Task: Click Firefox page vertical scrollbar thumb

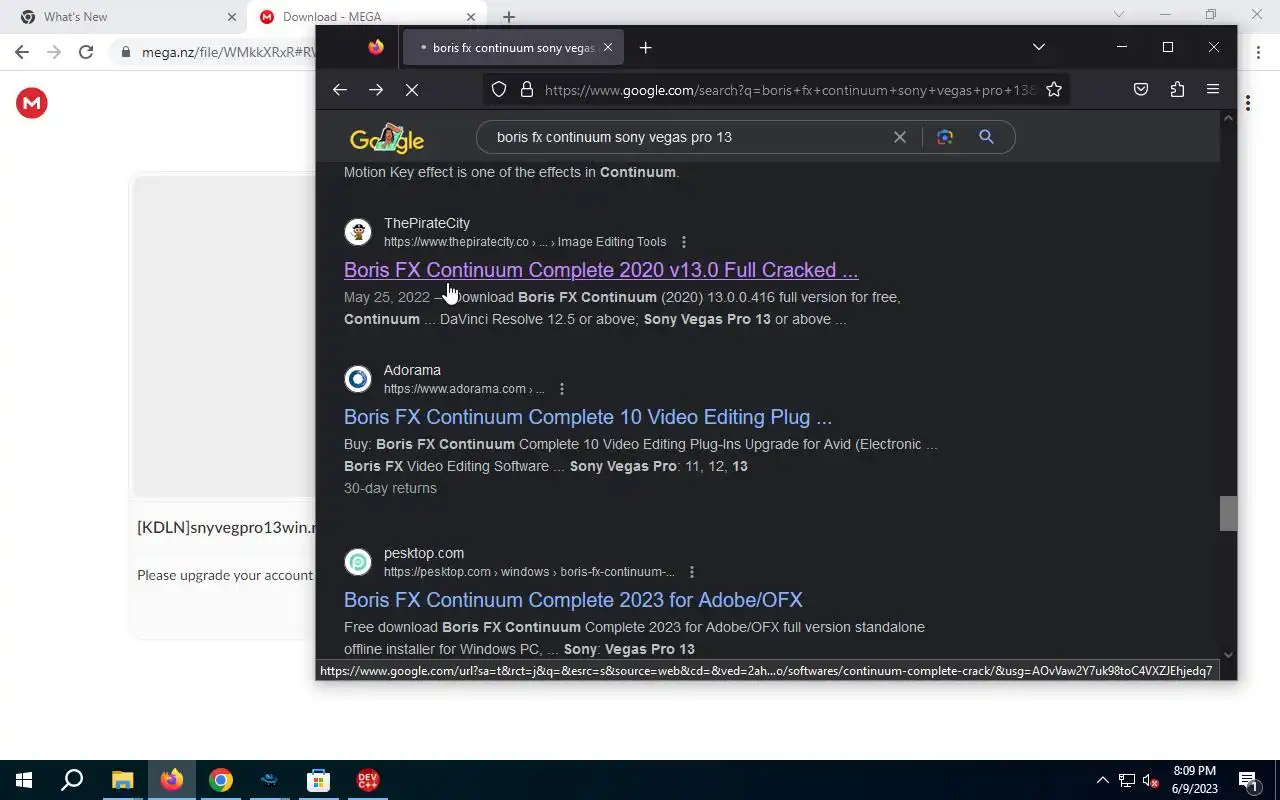Action: (1228, 513)
